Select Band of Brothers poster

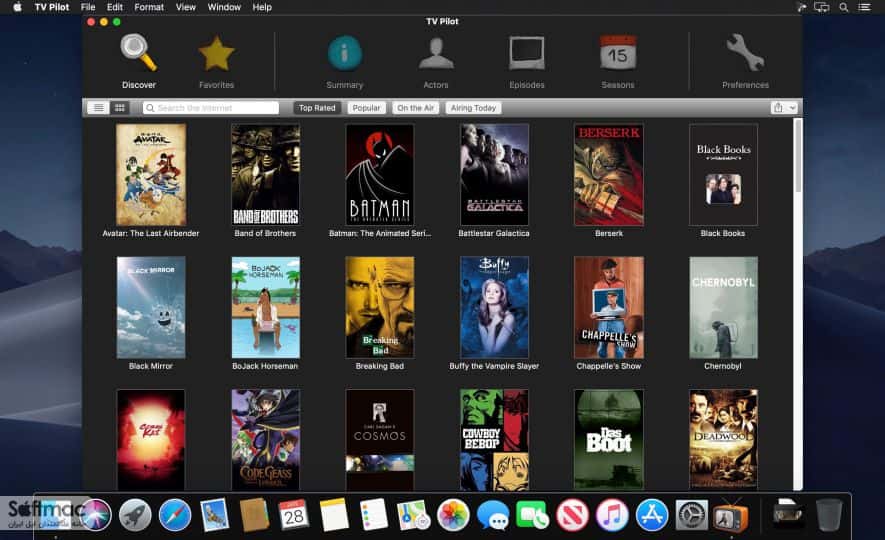coord(265,174)
